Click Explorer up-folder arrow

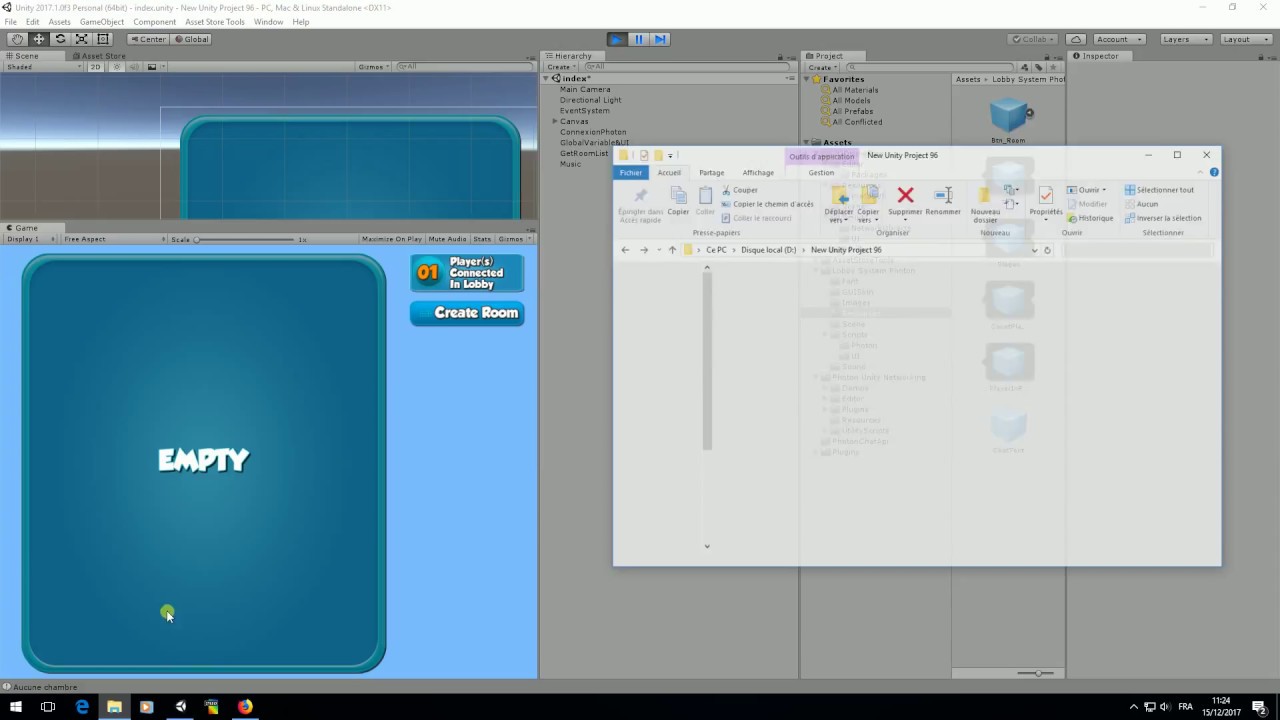point(672,250)
